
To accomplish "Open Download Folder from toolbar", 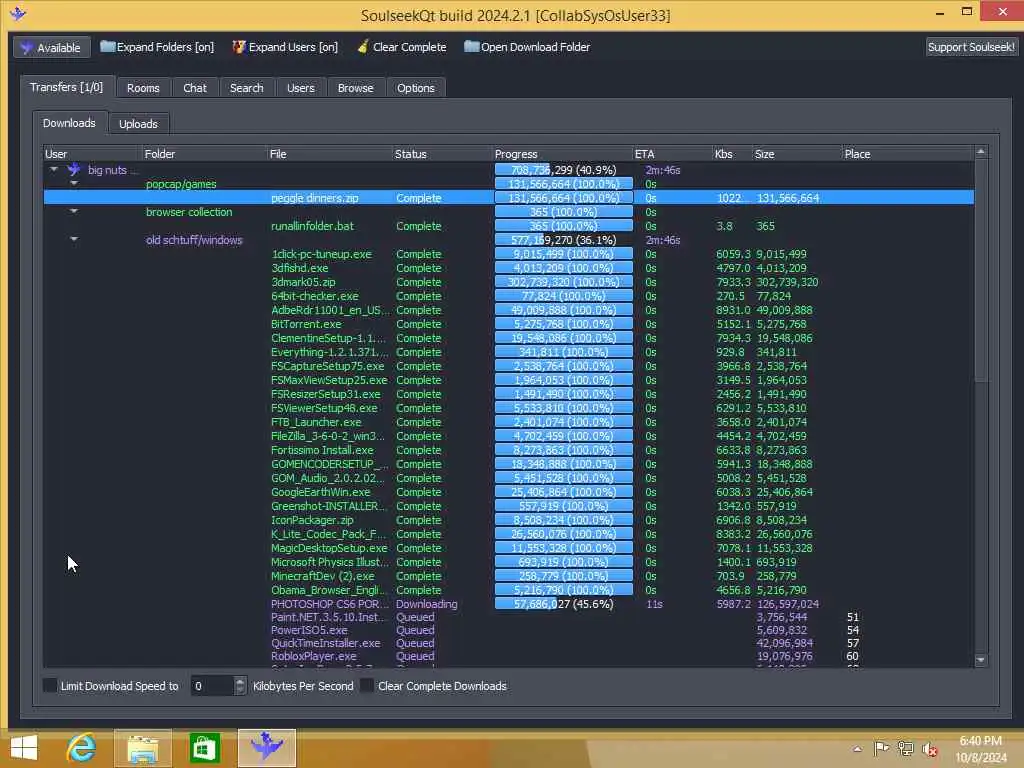I will click(x=527, y=47).
